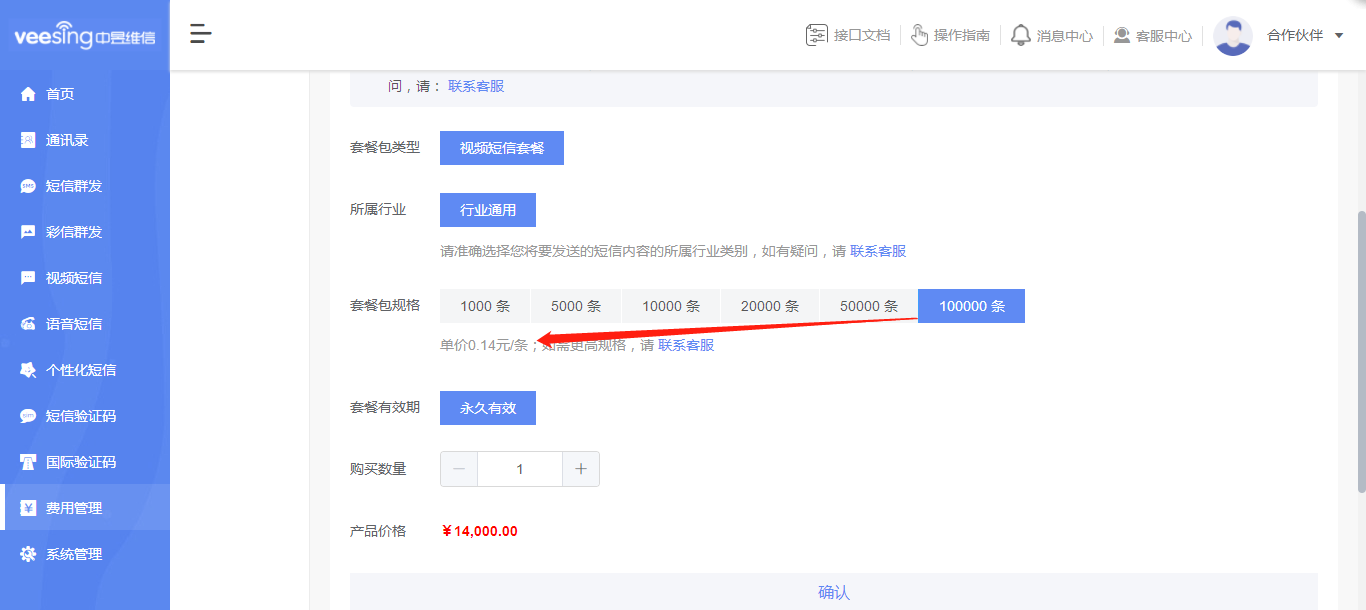Click the 系统管理 gear icon

[x=28, y=554]
